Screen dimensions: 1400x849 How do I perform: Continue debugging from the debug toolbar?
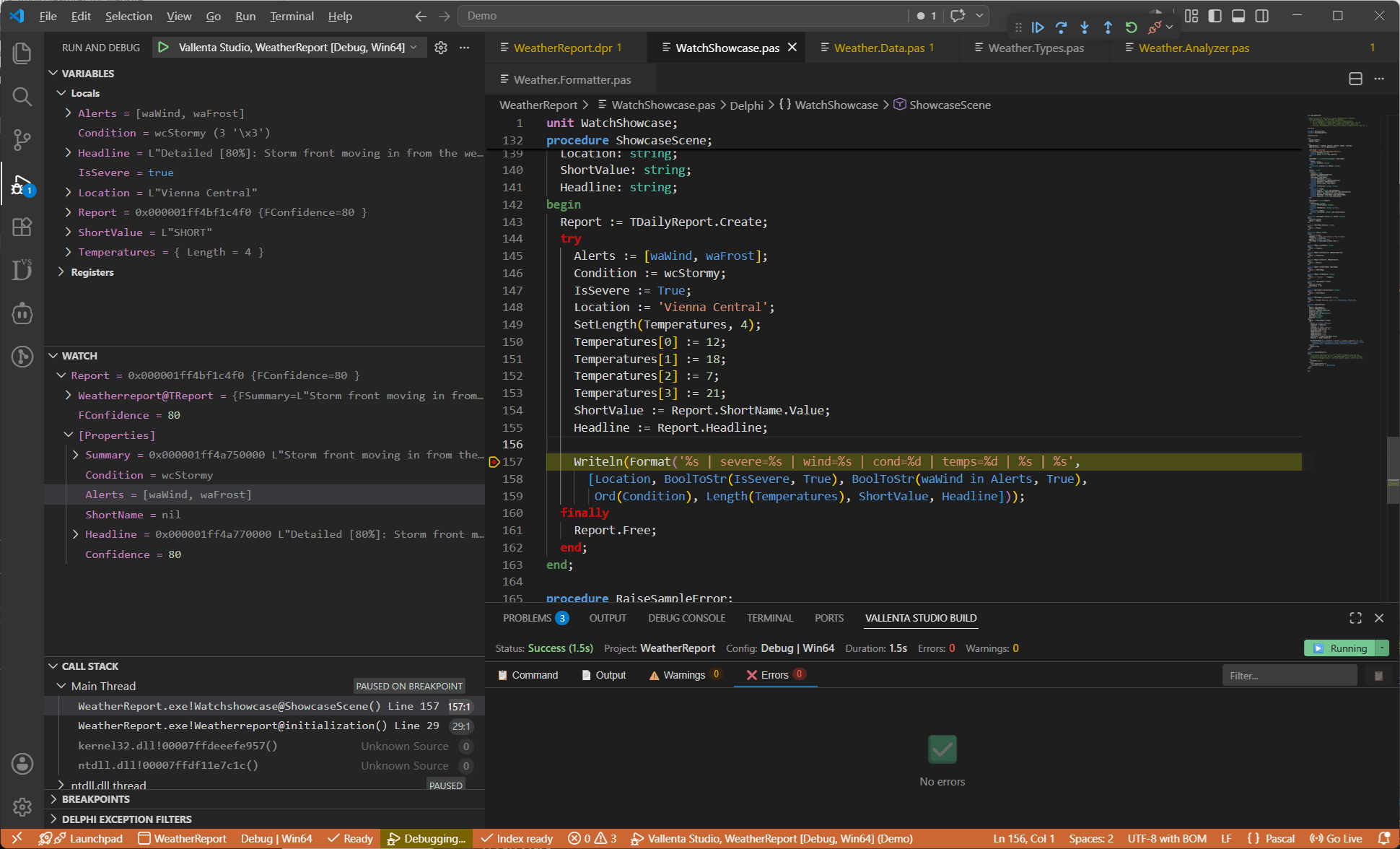tap(1038, 27)
